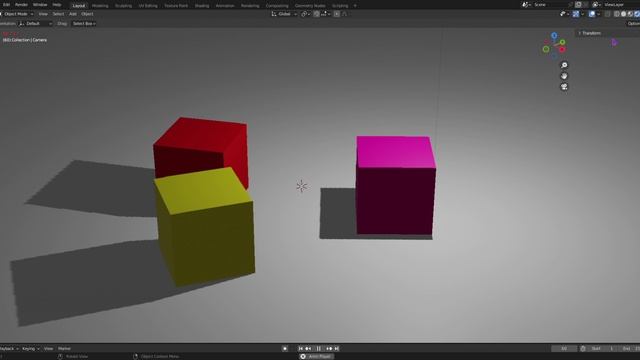
Task: Jump to the timeline end frame
Action: (337, 349)
